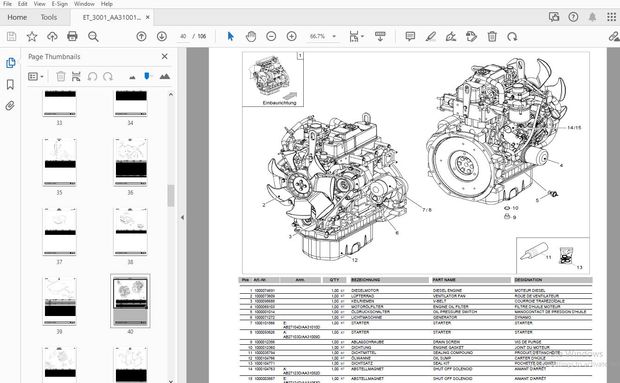
Task: Select page 38 thumbnail
Action: (x=130, y=232)
